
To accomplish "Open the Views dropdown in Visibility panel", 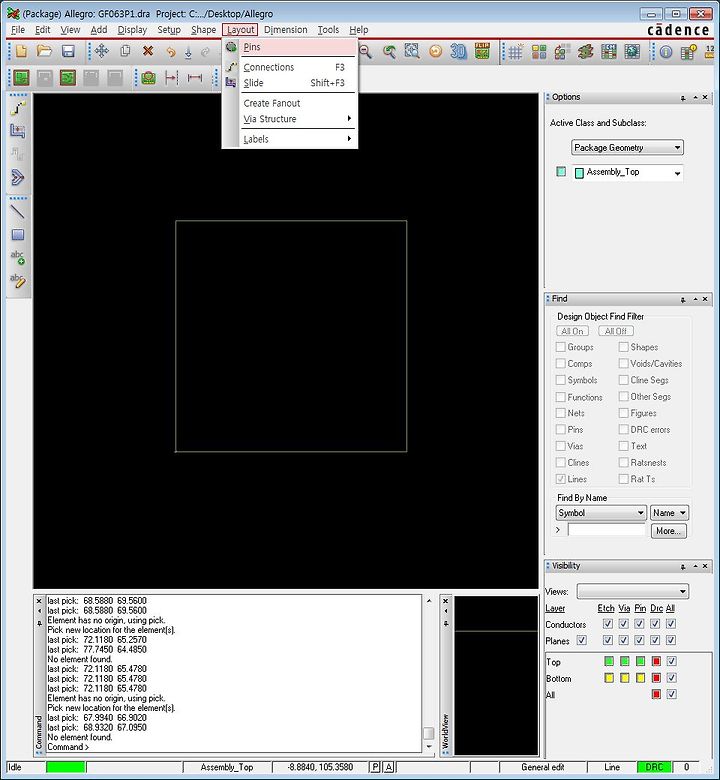I will 633,591.
